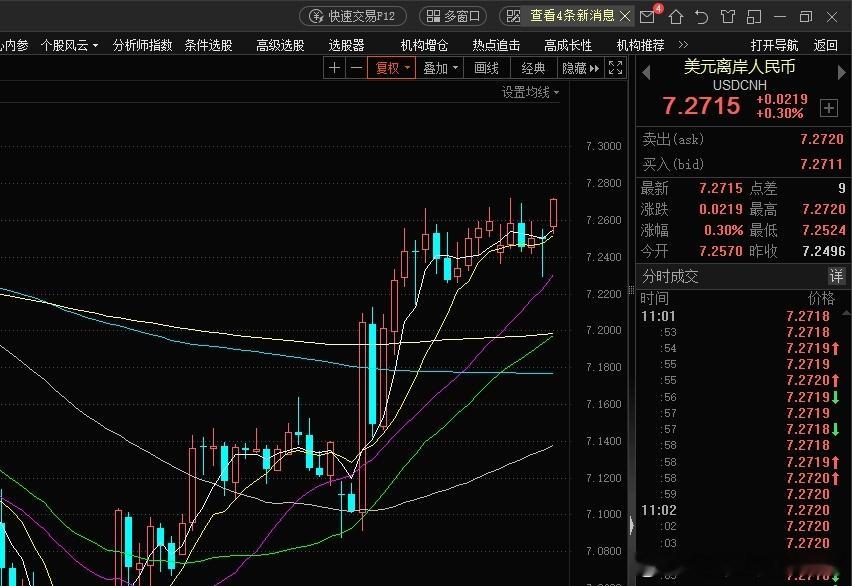The image size is (852, 586).
Task: Toggle fullscreen chart icon
Action: coord(615,68)
